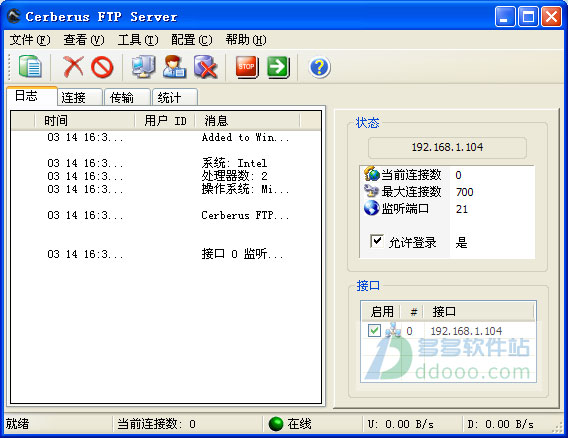
Task: Click the 就绪 status bar text
Action: 17,424
